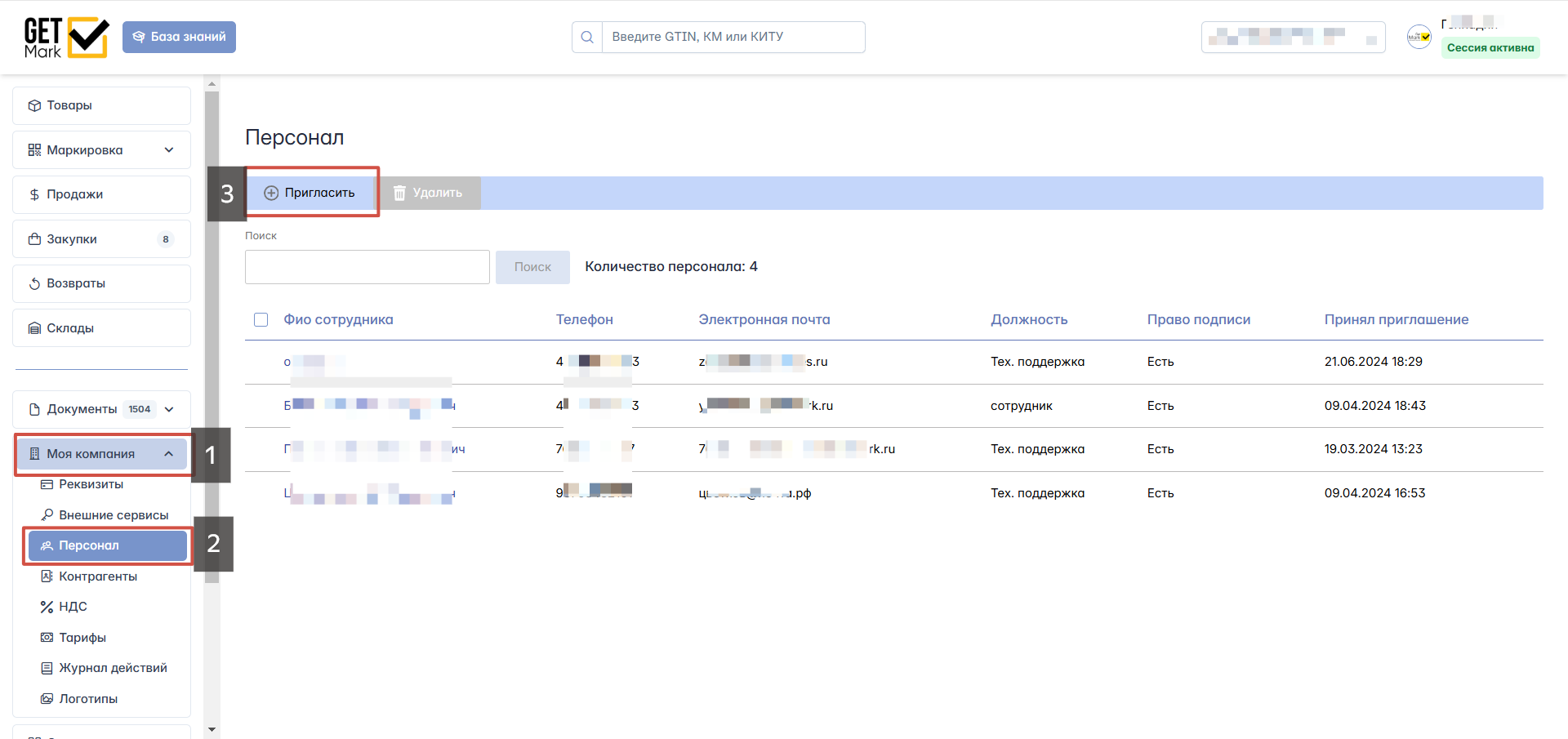Image resolution: width=1568 pixels, height=739 pixels.
Task: Click the Закупки counter badge 8
Action: click(166, 239)
